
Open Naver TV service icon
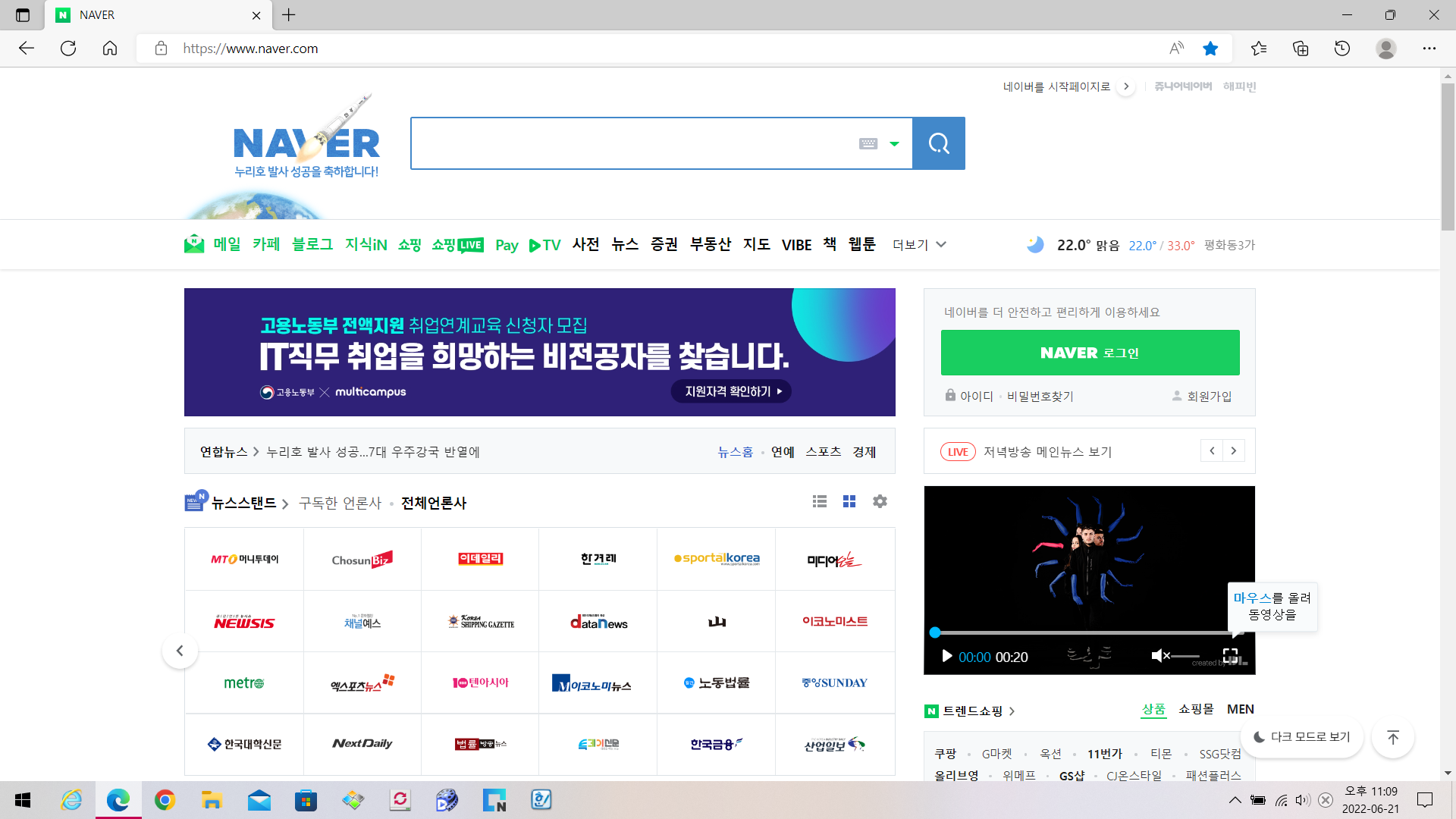pyautogui.click(x=544, y=245)
